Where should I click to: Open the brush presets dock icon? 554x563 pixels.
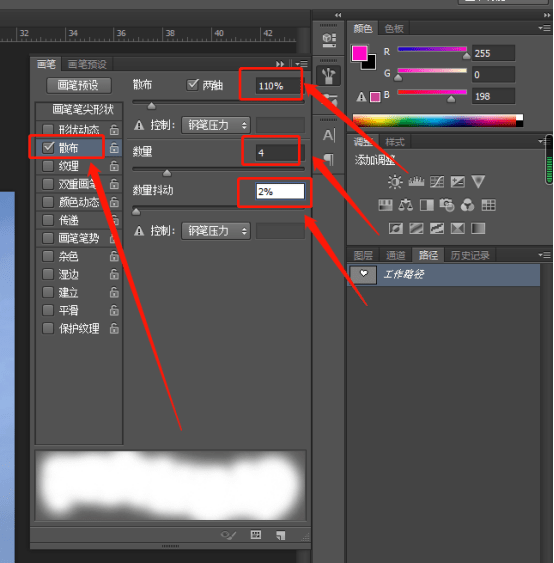[329, 76]
